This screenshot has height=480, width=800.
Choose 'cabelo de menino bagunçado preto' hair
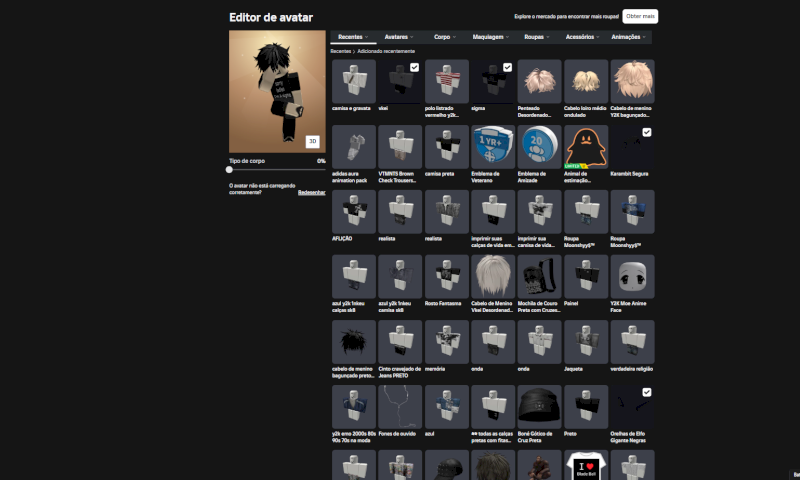(354, 342)
